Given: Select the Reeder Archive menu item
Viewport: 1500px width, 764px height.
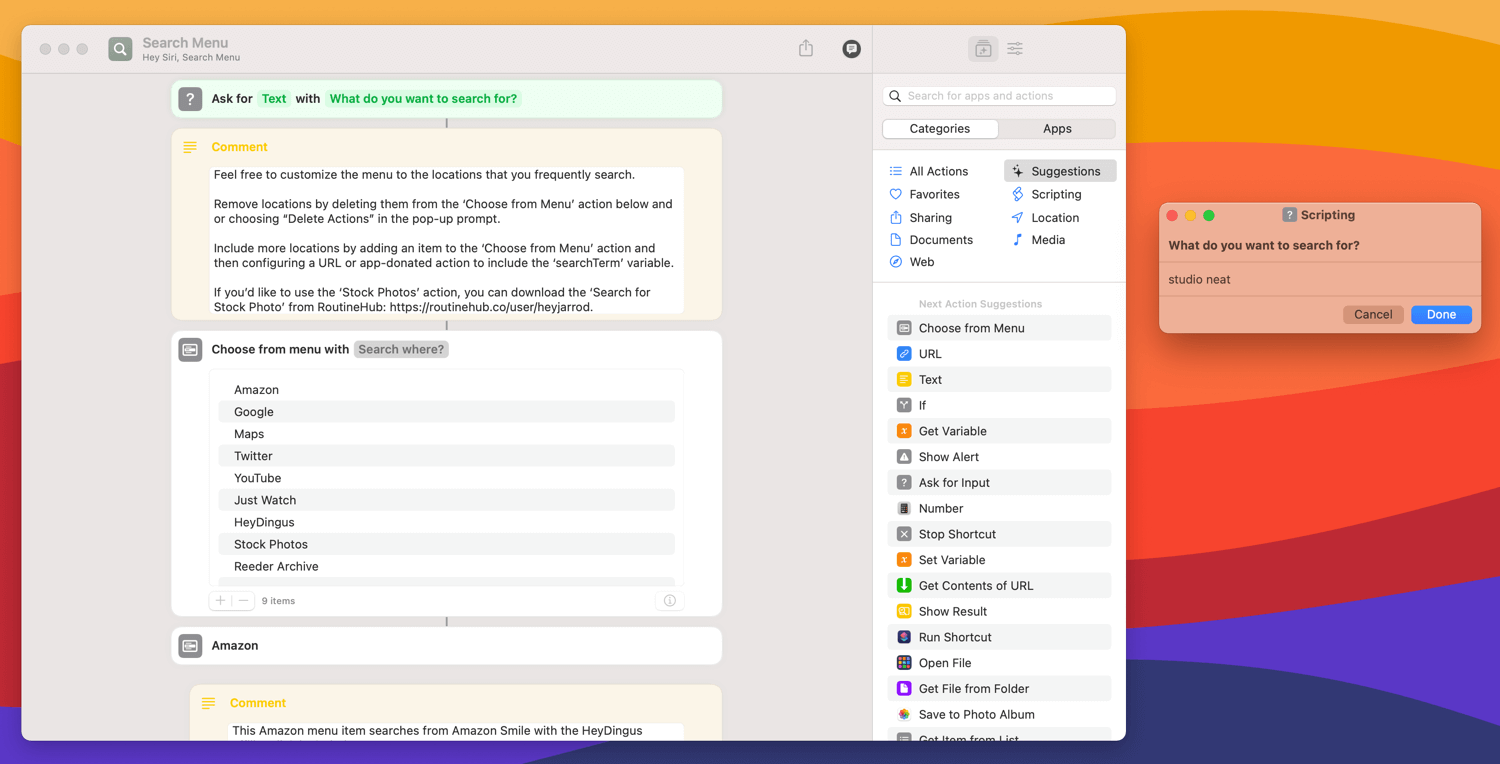Looking at the screenshot, I should tap(446, 566).
